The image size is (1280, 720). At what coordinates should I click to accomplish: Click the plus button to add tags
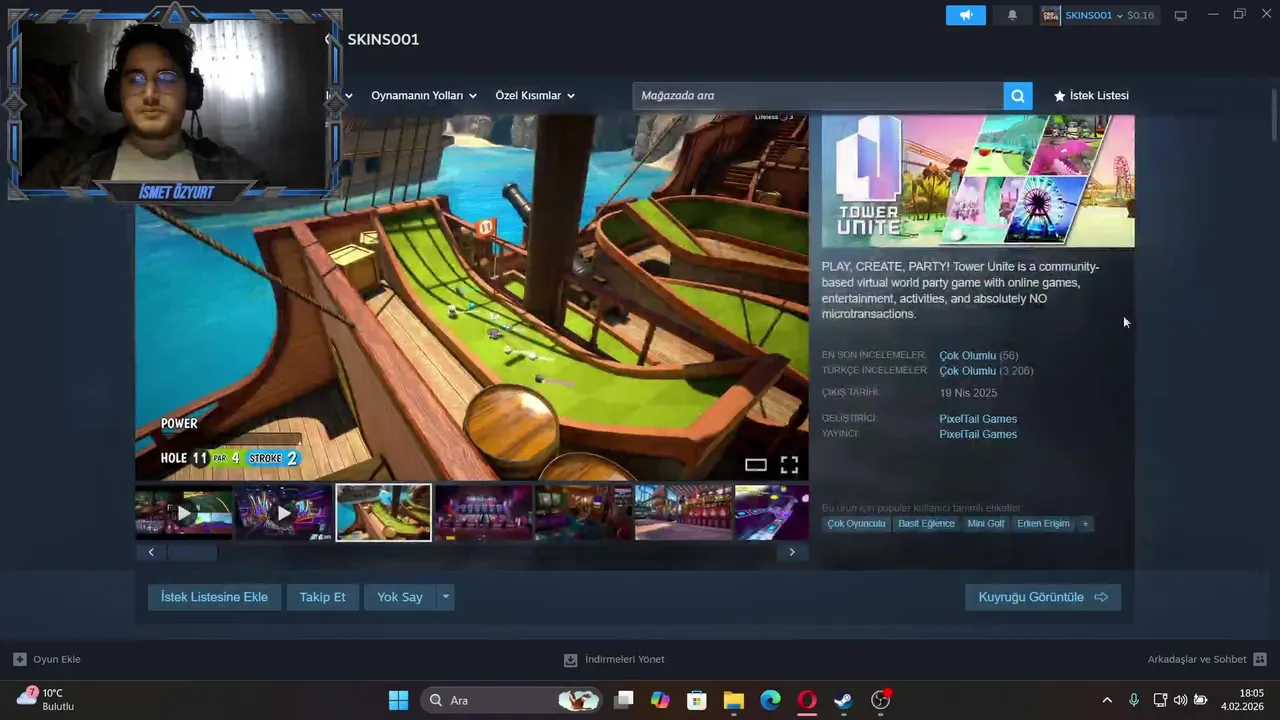point(1085,524)
